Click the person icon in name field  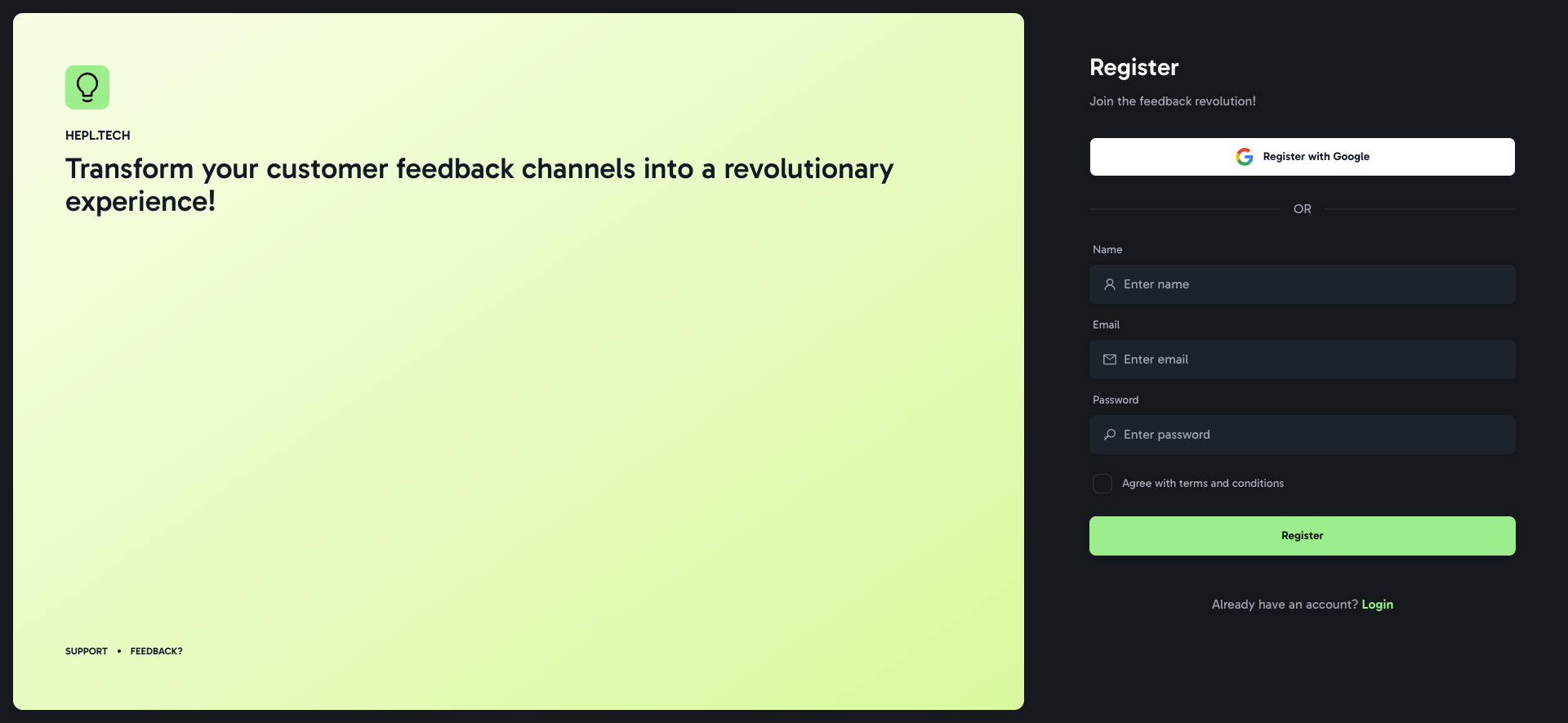(x=1110, y=284)
